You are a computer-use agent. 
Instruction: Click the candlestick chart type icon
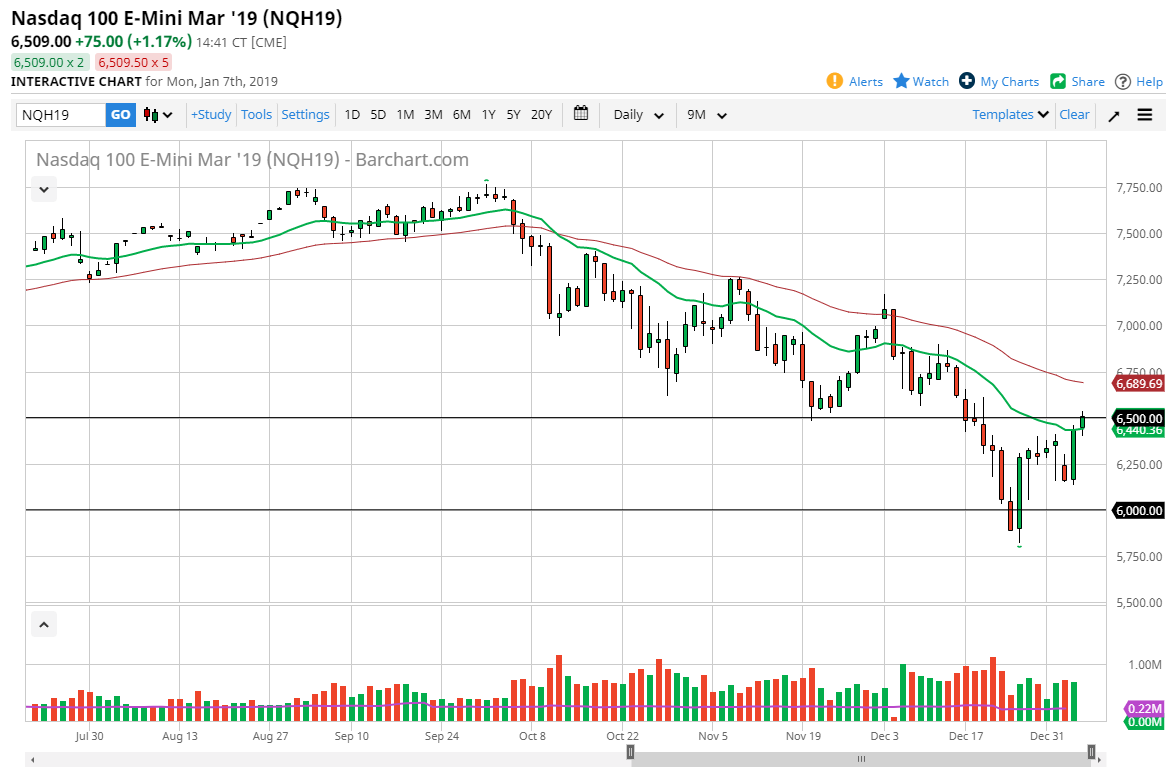(152, 114)
